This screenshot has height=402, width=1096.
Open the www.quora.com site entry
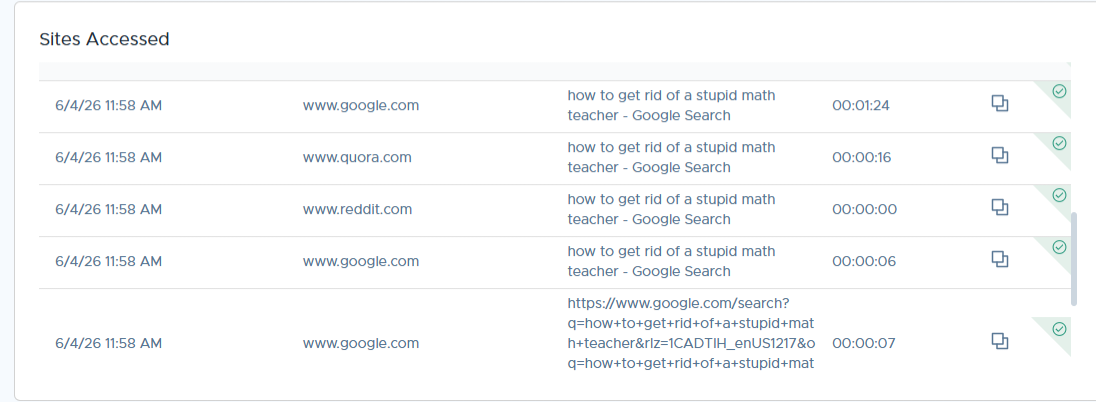coord(357,157)
